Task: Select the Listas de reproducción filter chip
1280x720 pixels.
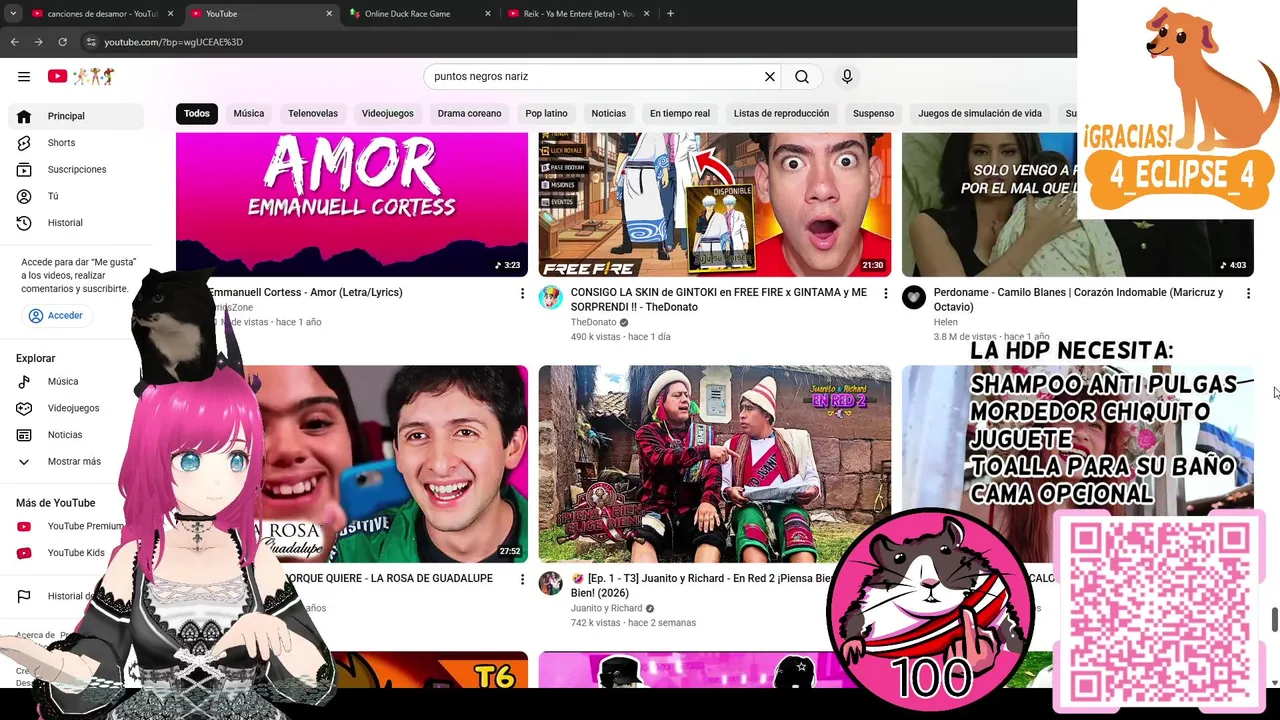Action: pyautogui.click(x=781, y=114)
